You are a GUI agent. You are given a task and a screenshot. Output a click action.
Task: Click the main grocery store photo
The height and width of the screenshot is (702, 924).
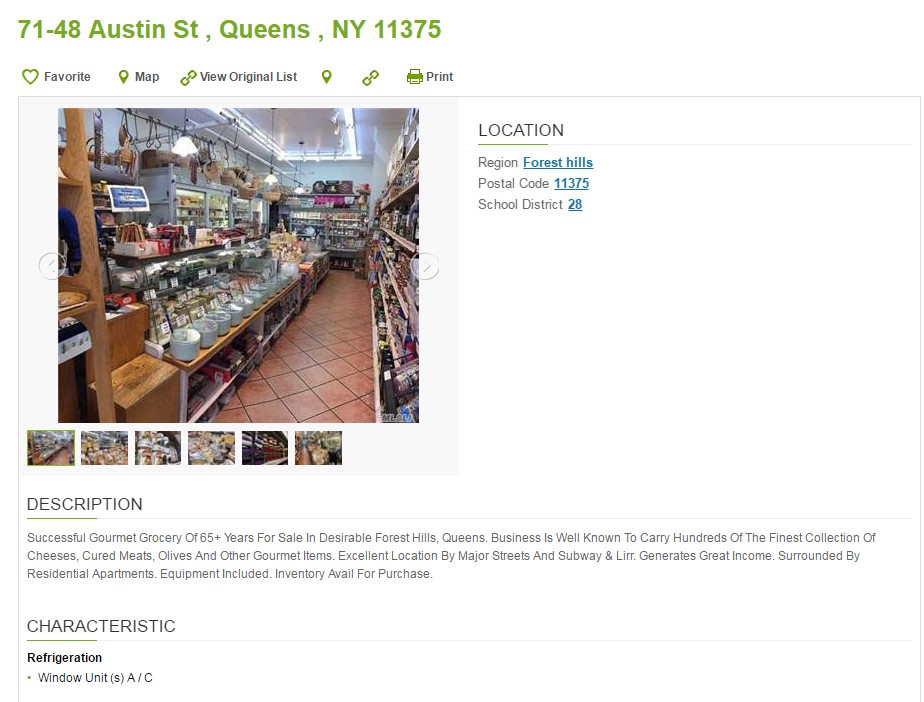238,265
